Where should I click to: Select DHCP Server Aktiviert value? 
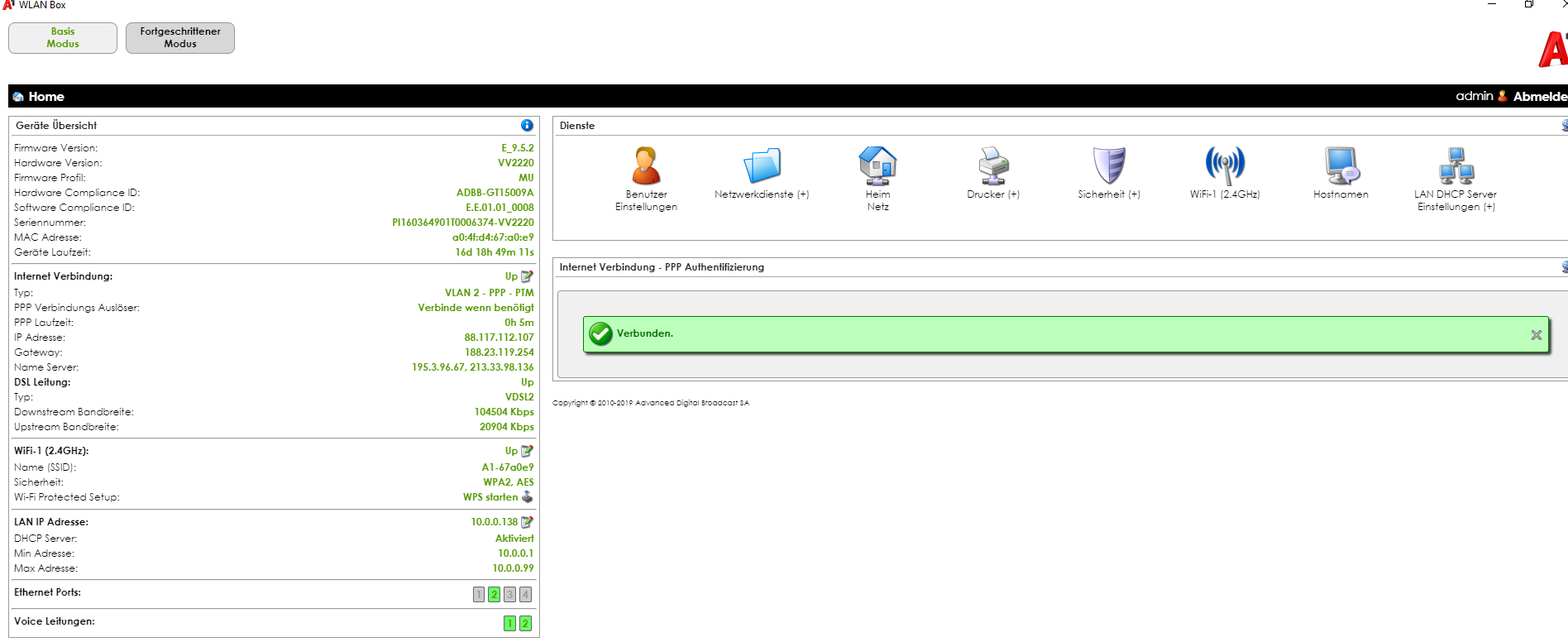[514, 539]
